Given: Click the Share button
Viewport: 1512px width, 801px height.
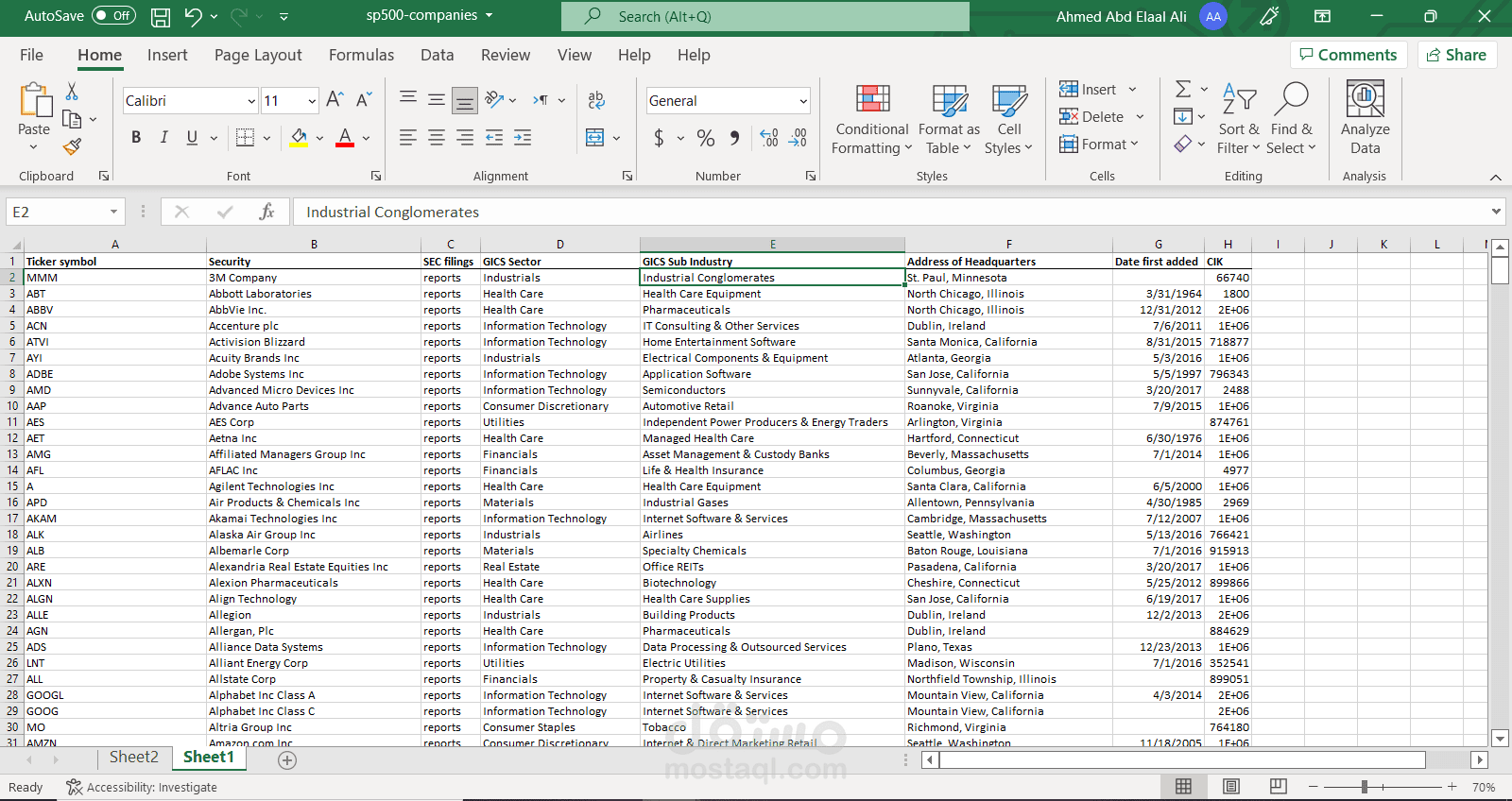Looking at the screenshot, I should [x=1456, y=55].
